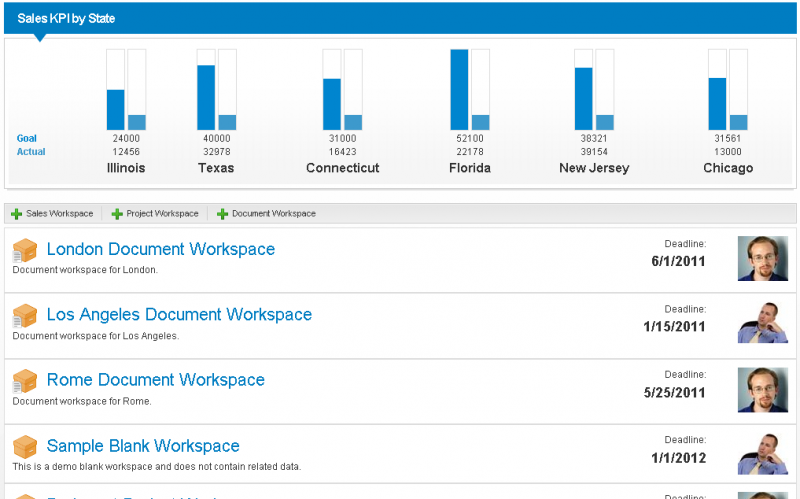The height and width of the screenshot is (499, 800).
Task: Click the deadline date 1/15/2011
Action: coord(674,327)
